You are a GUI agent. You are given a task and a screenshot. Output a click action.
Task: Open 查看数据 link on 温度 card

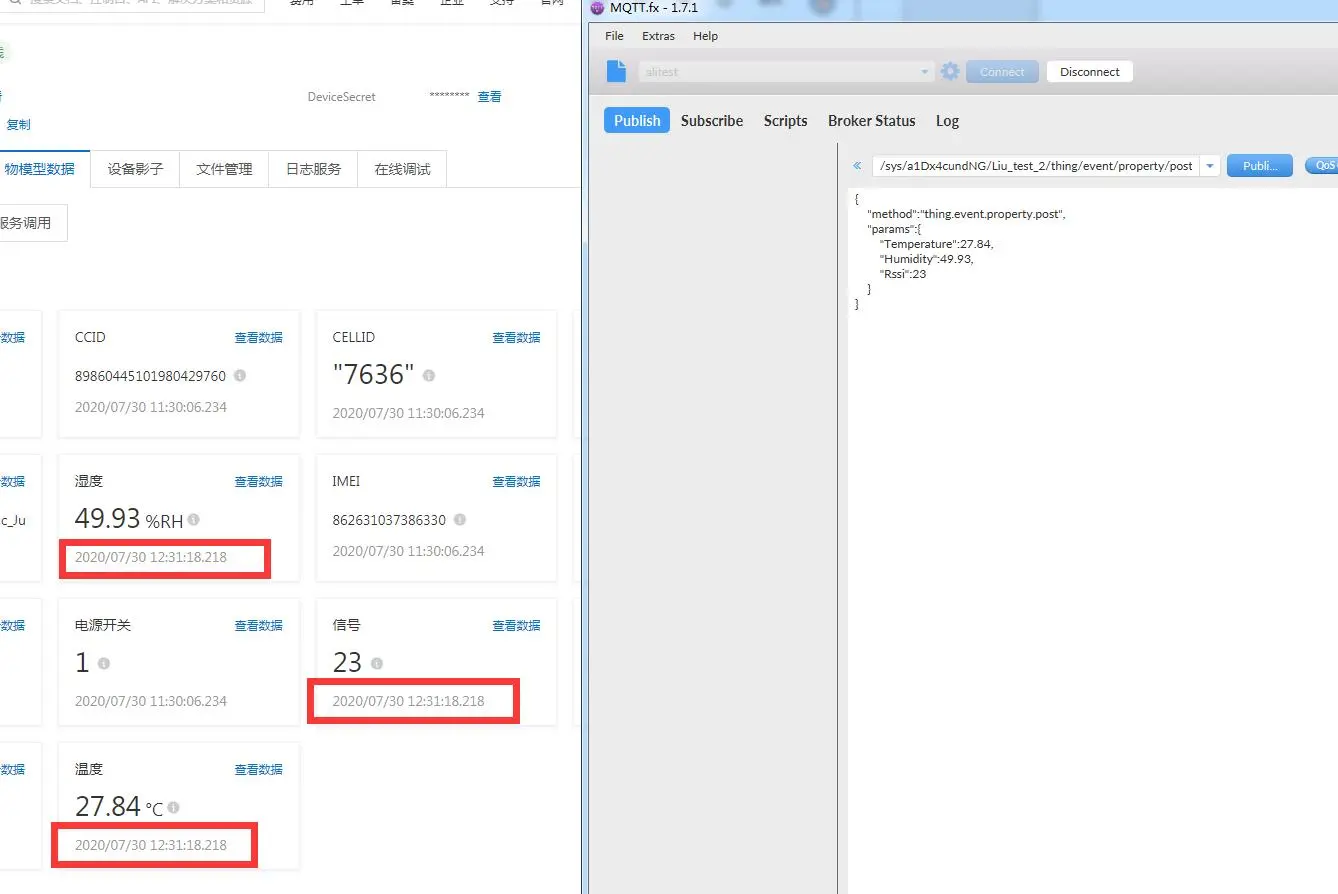258,770
